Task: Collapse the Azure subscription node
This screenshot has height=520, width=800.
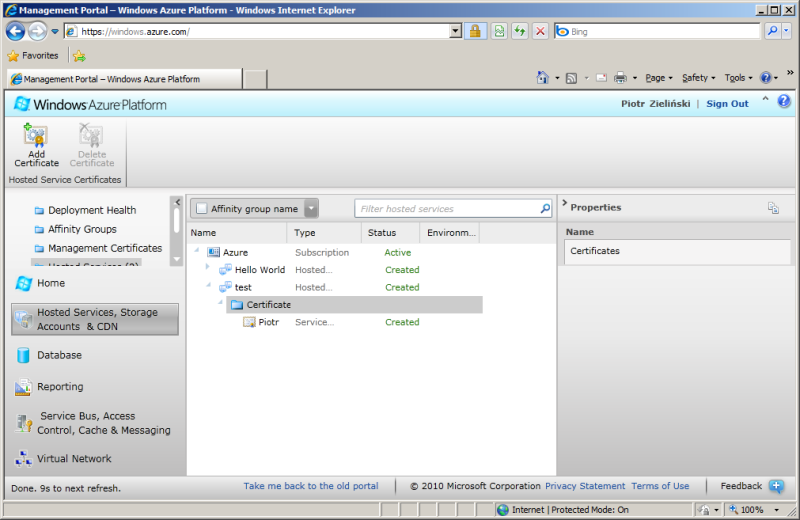Action: (197, 250)
